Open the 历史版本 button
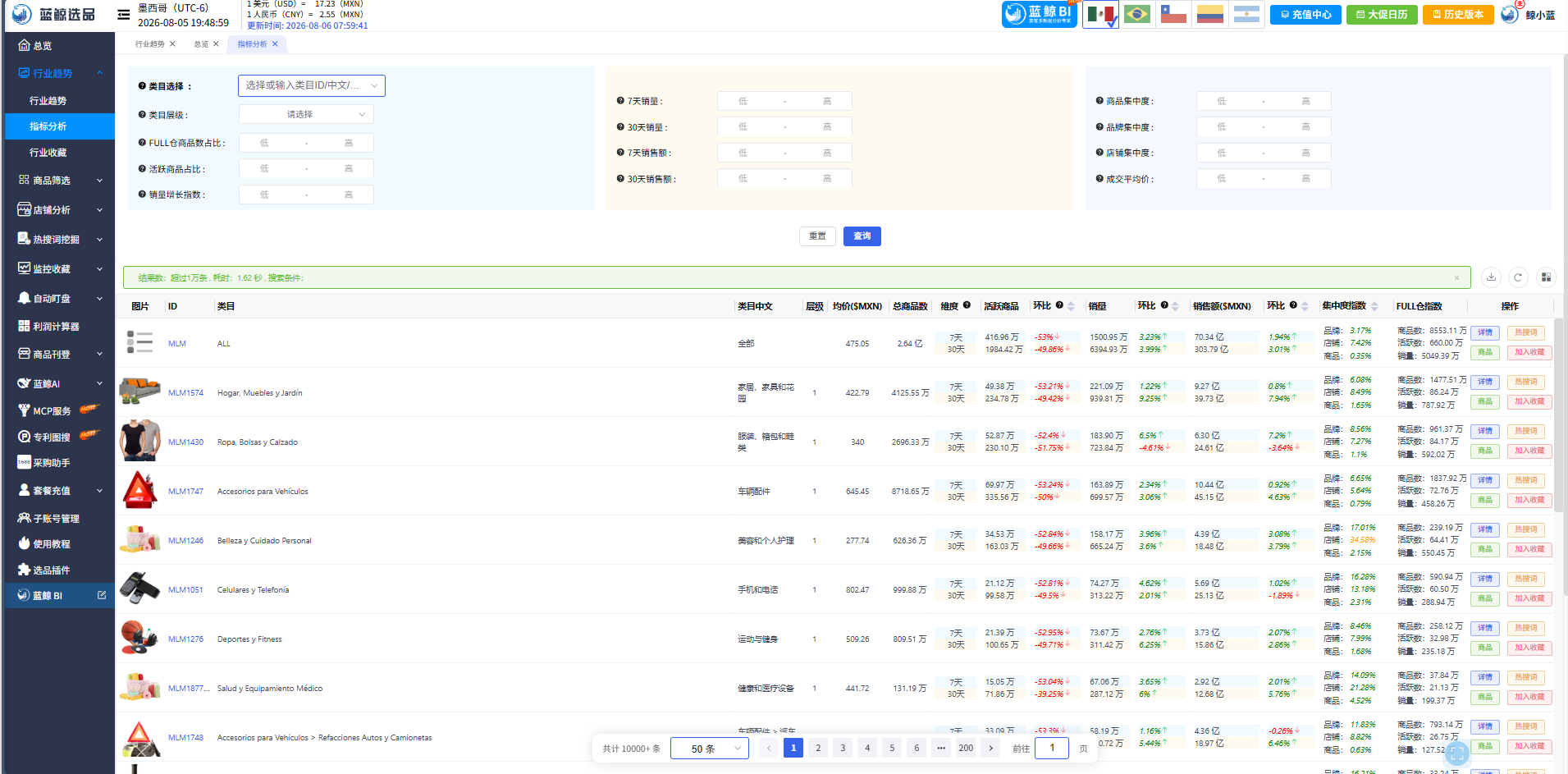The height and width of the screenshot is (774, 1568). click(x=1458, y=15)
